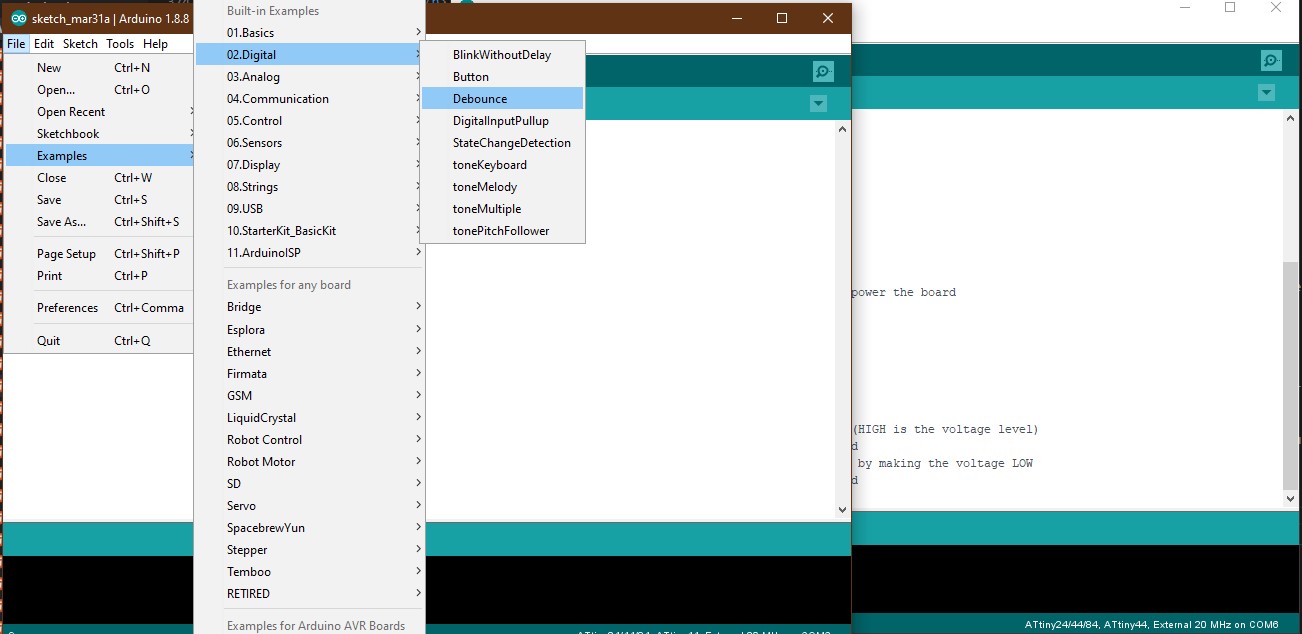Select the 02.Digital examples category
This screenshot has height=634, width=1302.
tap(310, 55)
